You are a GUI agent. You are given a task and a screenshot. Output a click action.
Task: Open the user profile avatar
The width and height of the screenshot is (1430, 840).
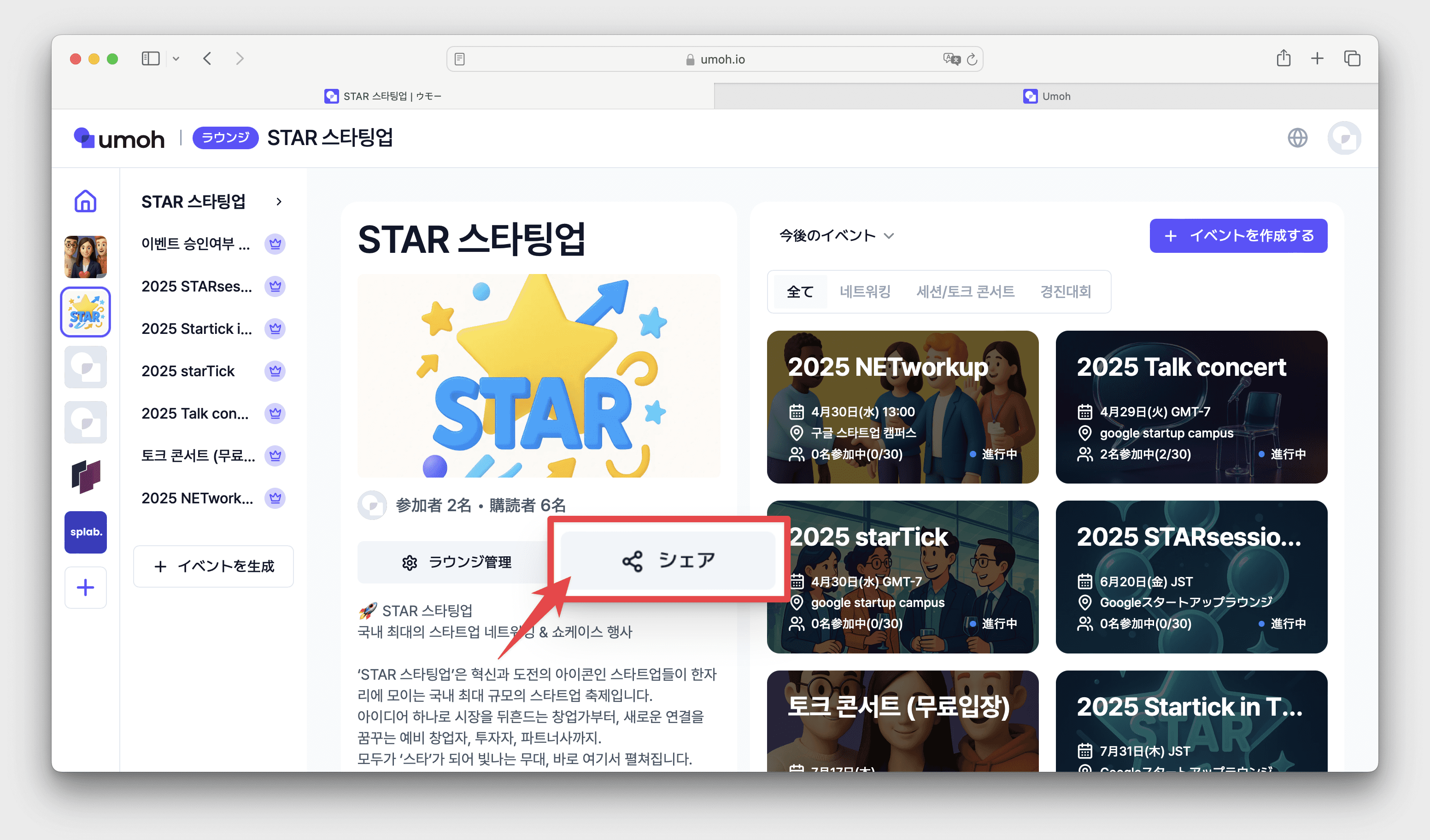click(1343, 138)
